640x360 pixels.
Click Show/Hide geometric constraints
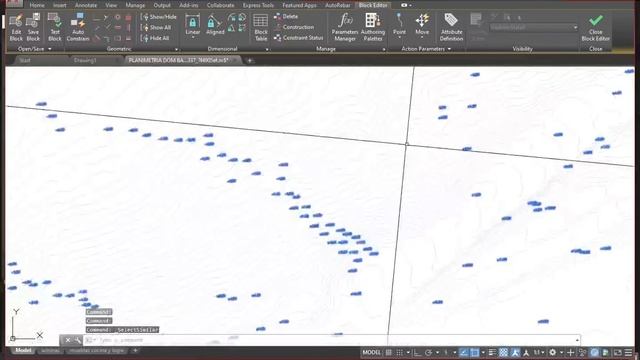[159, 17]
